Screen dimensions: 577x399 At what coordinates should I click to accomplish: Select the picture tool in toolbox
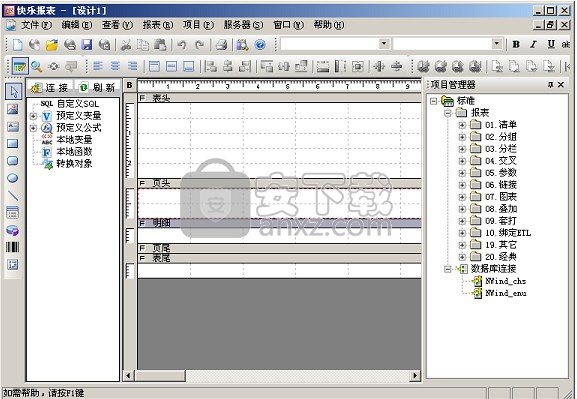point(13,109)
